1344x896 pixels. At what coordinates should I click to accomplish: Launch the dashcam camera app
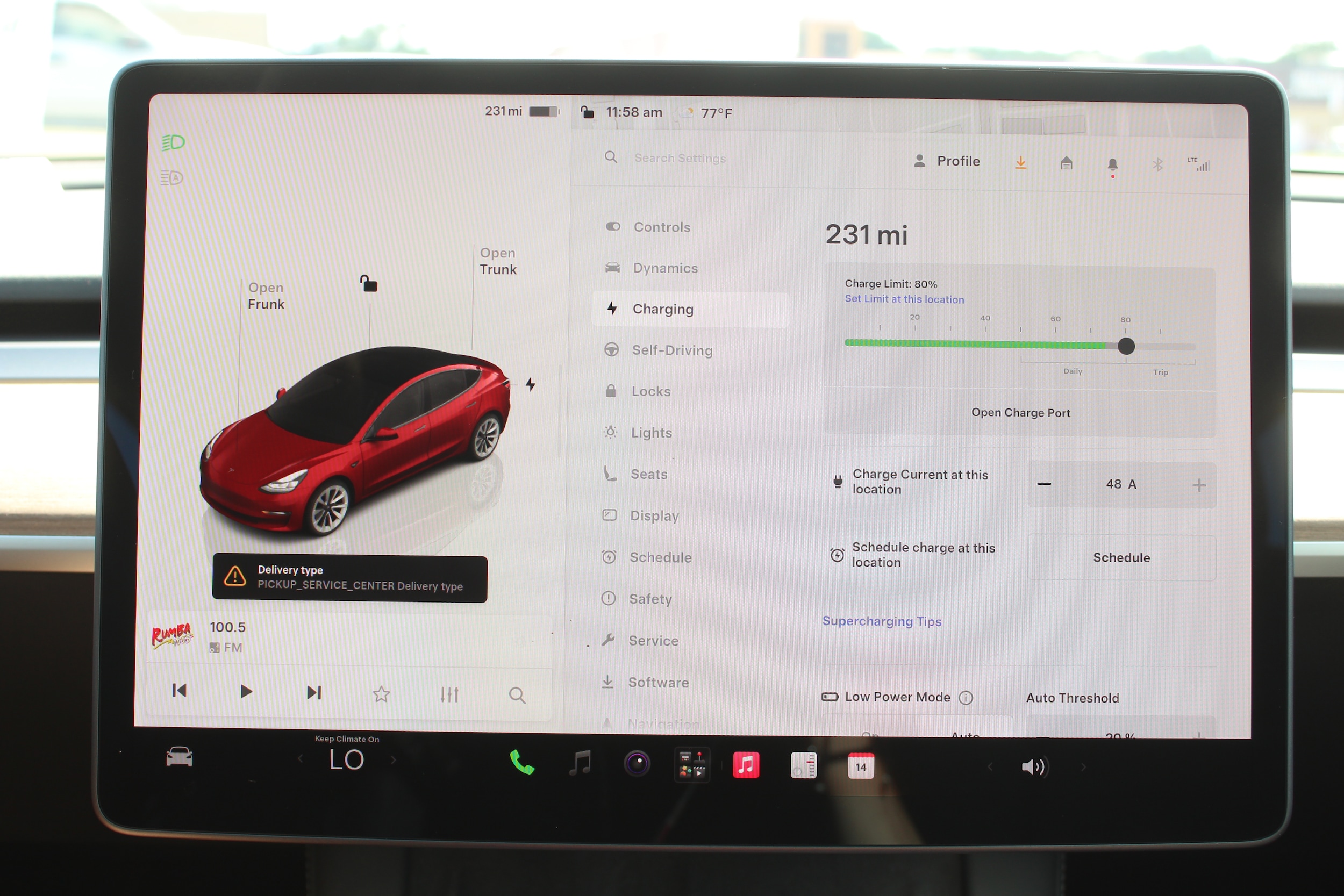(x=637, y=764)
